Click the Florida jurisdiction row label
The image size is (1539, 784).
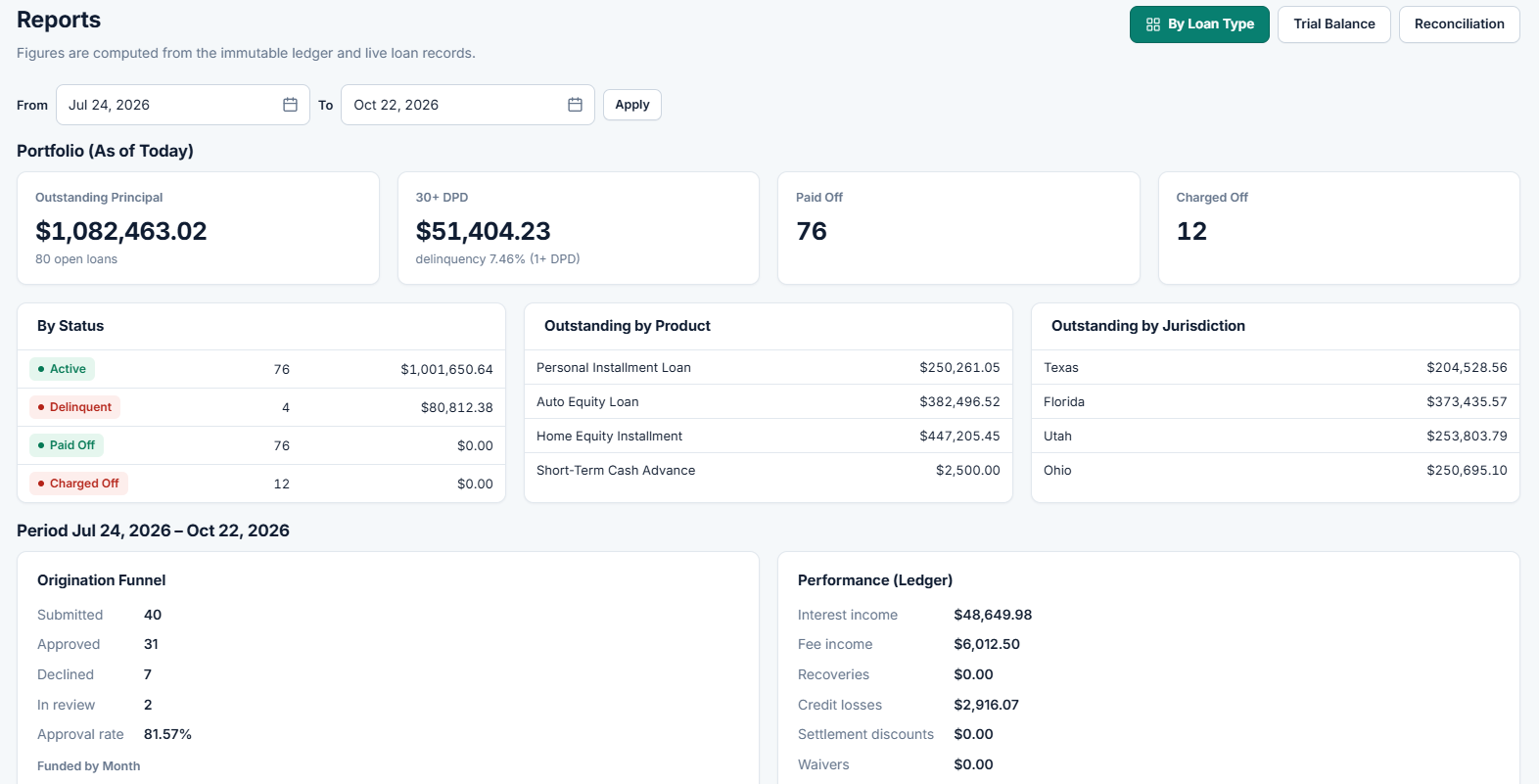pyautogui.click(x=1064, y=402)
